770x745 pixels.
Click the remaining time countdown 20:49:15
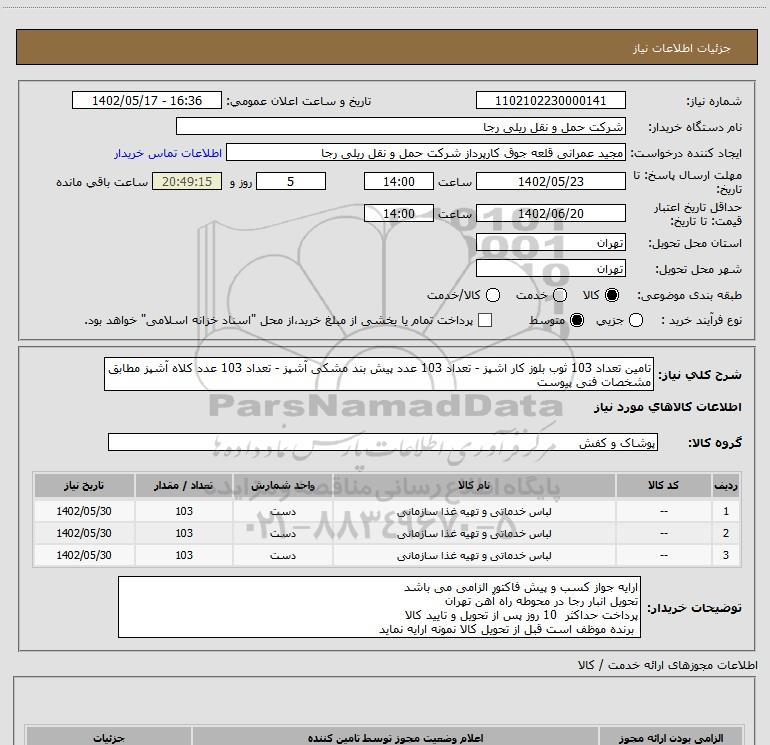(187, 181)
